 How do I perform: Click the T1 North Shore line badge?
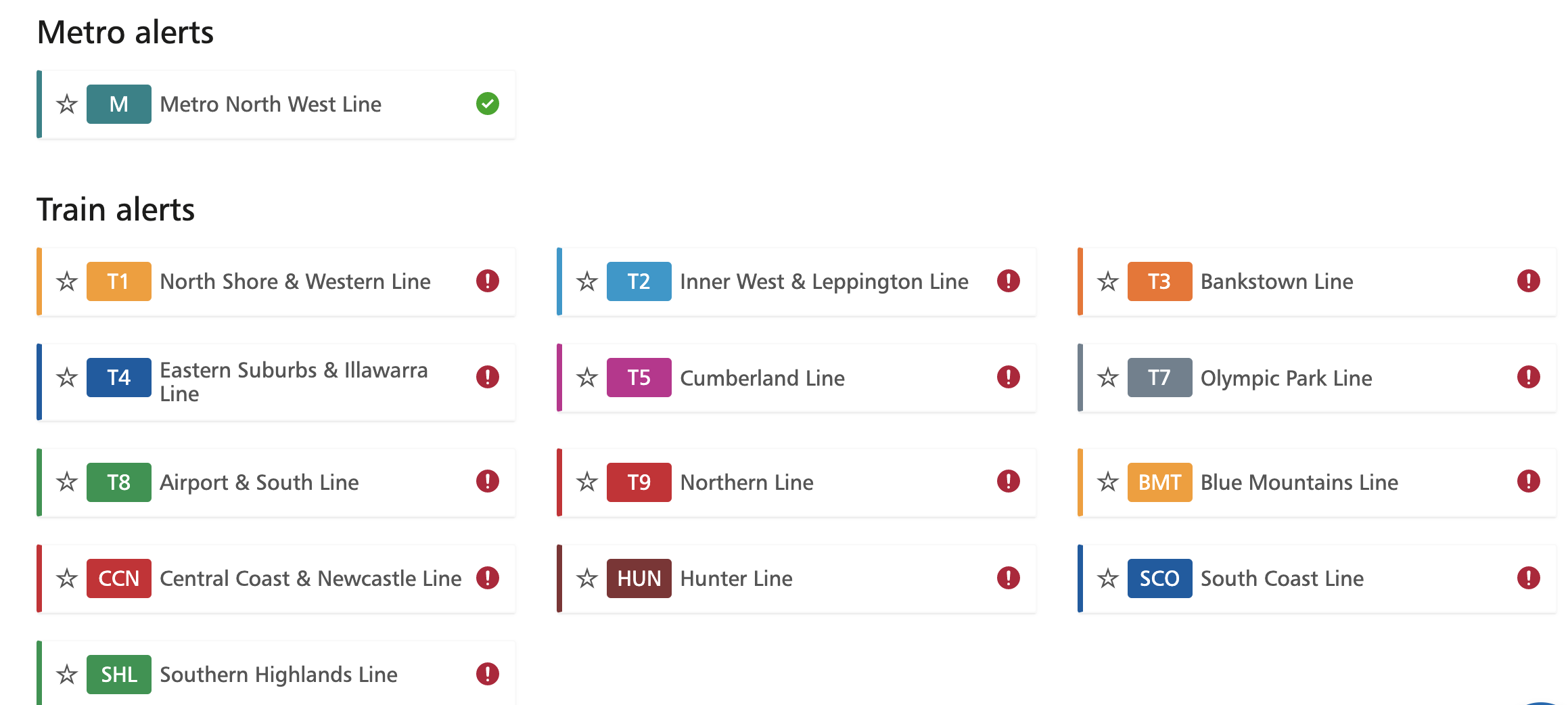[118, 281]
